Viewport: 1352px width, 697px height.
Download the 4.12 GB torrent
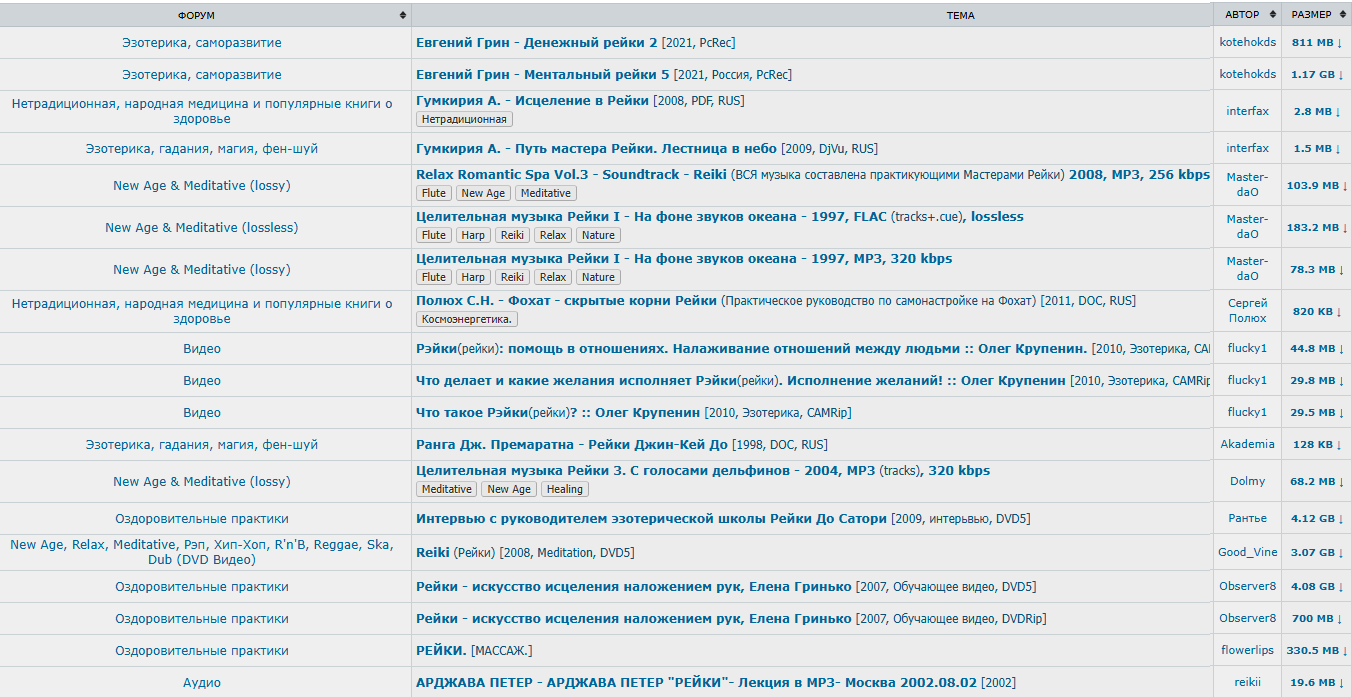point(1316,519)
